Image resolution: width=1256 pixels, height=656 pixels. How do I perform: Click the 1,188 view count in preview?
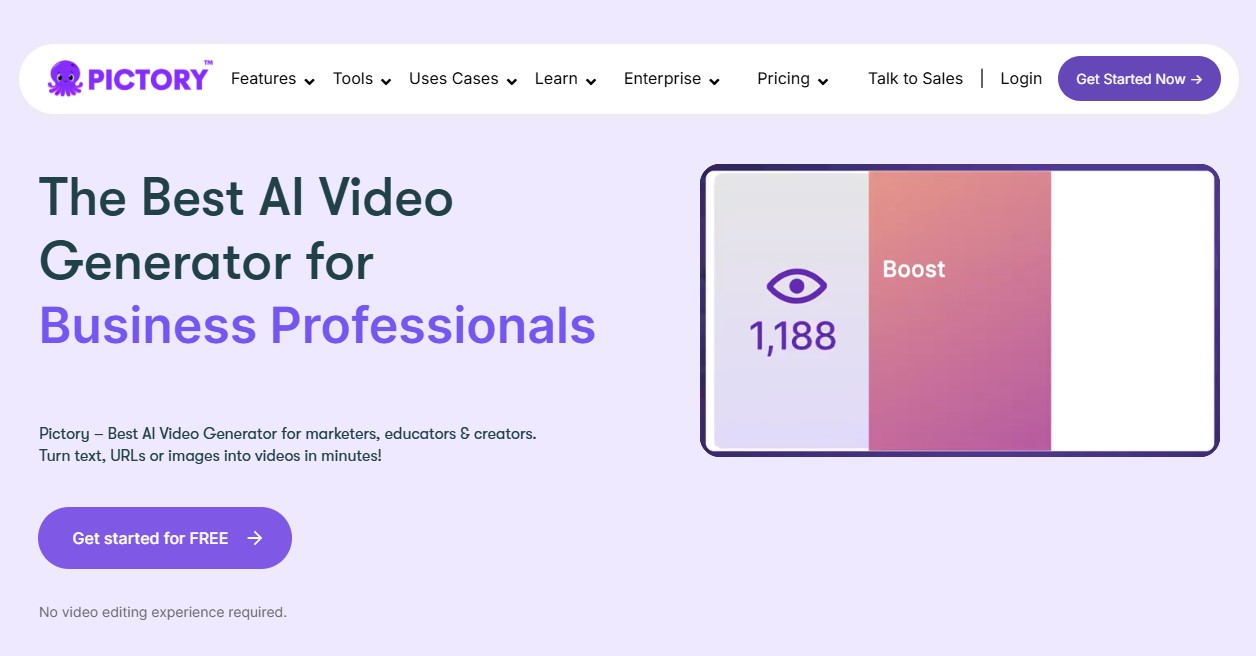coord(793,337)
